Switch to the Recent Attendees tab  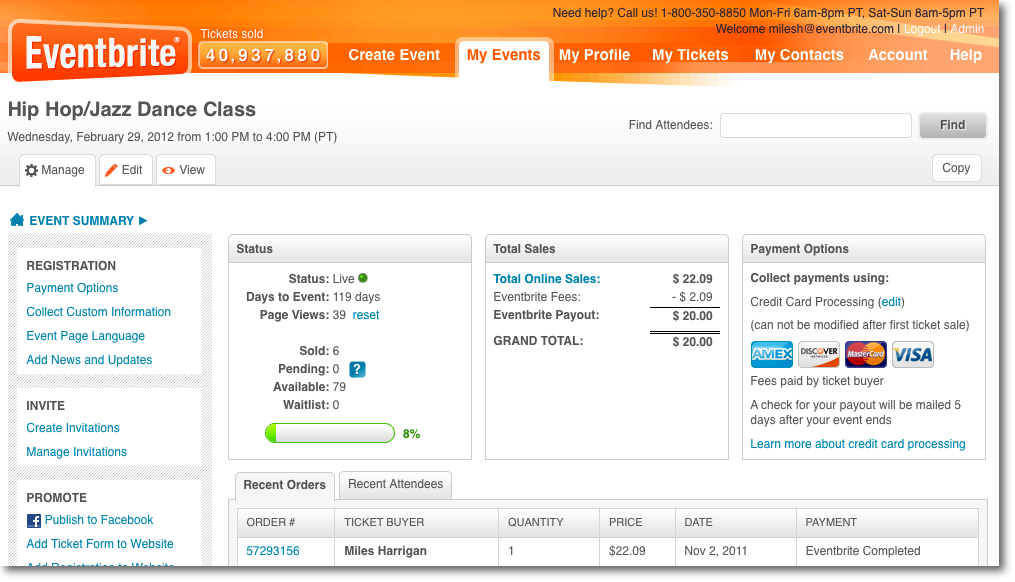click(396, 484)
